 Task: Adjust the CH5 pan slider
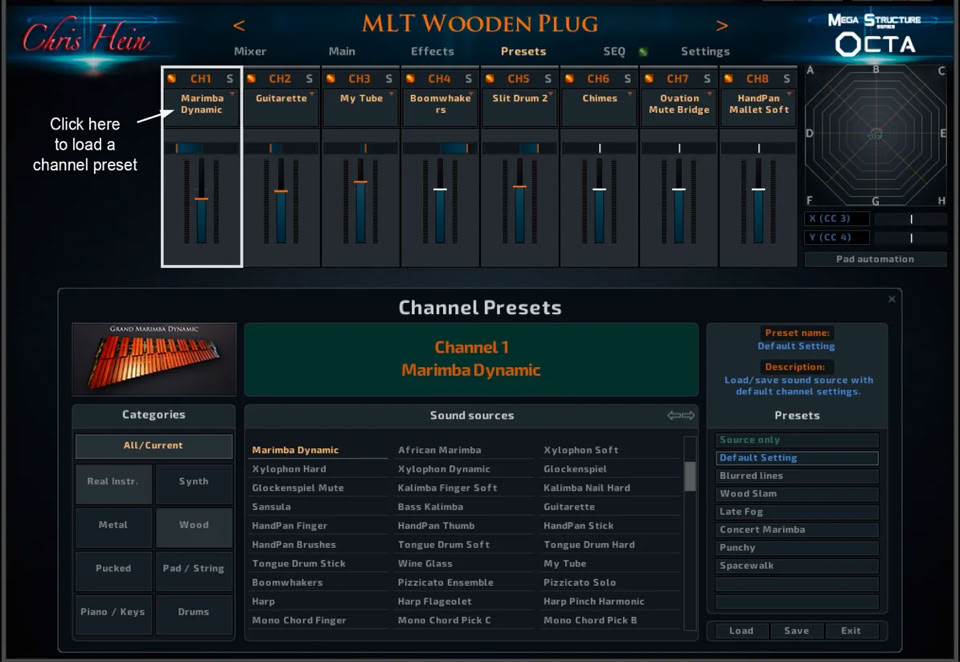tap(520, 148)
